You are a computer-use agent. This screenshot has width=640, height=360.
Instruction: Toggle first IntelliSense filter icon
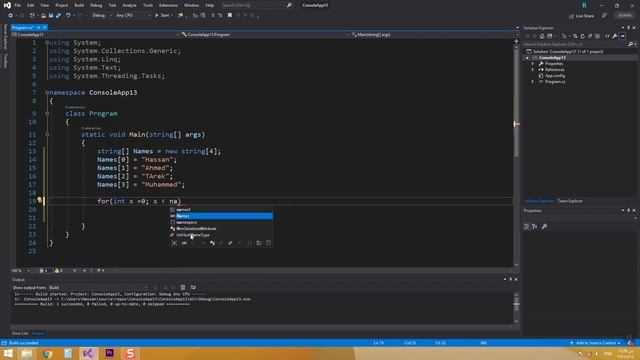point(174,243)
